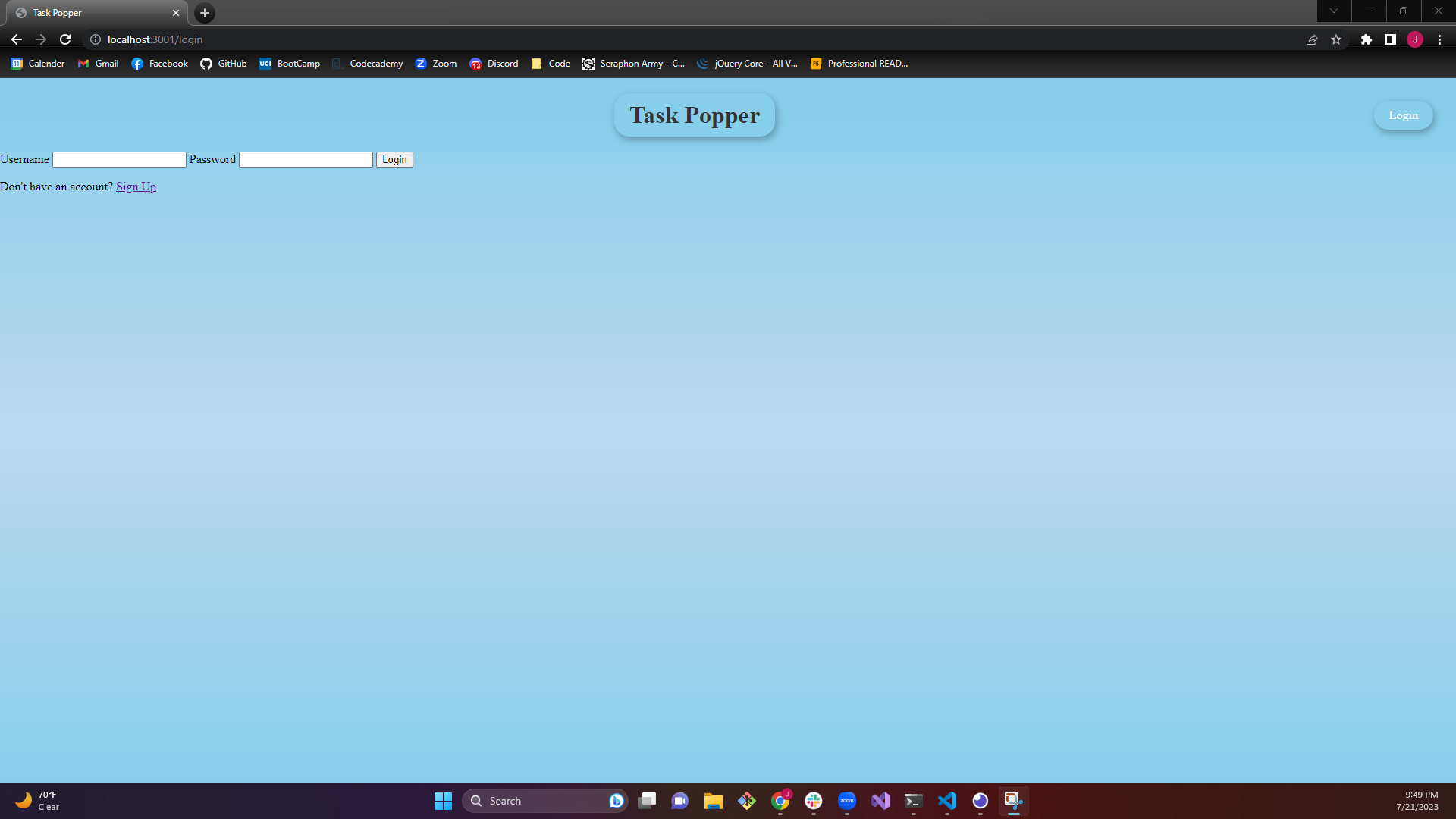The width and height of the screenshot is (1456, 819).
Task: Open the GitHub bookmark
Action: click(x=224, y=64)
